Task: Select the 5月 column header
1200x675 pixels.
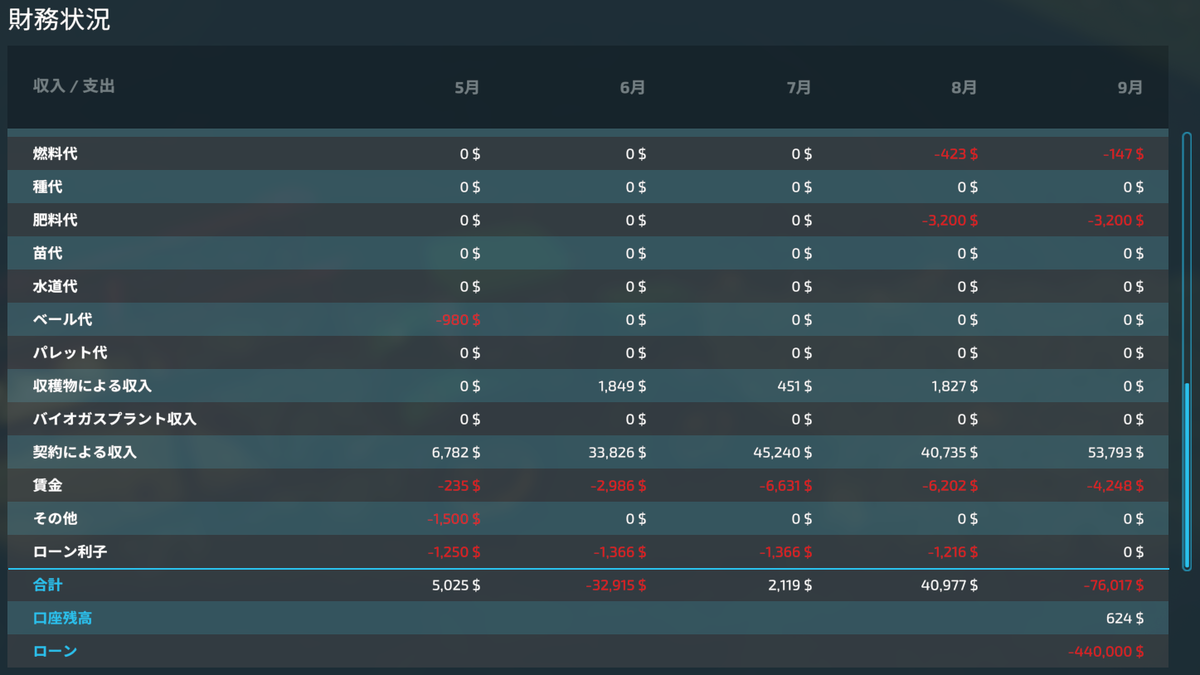Action: click(x=467, y=87)
